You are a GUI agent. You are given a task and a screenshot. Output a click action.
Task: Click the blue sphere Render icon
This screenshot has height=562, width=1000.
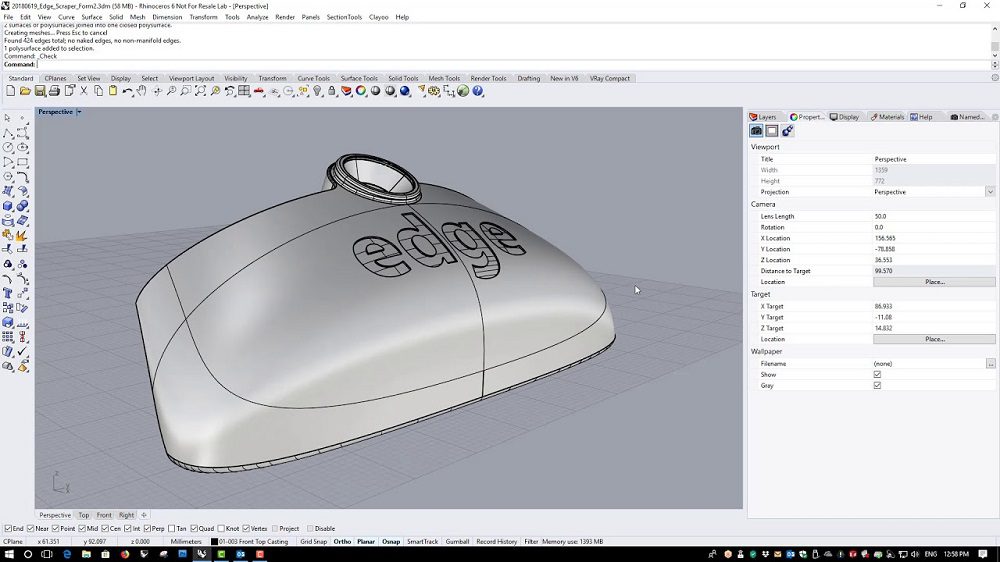405,91
